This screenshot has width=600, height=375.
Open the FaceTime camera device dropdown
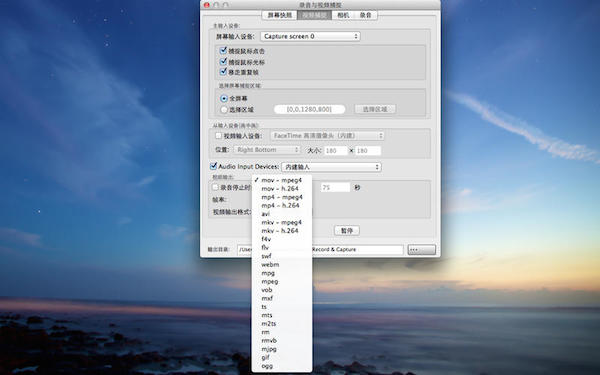327,135
